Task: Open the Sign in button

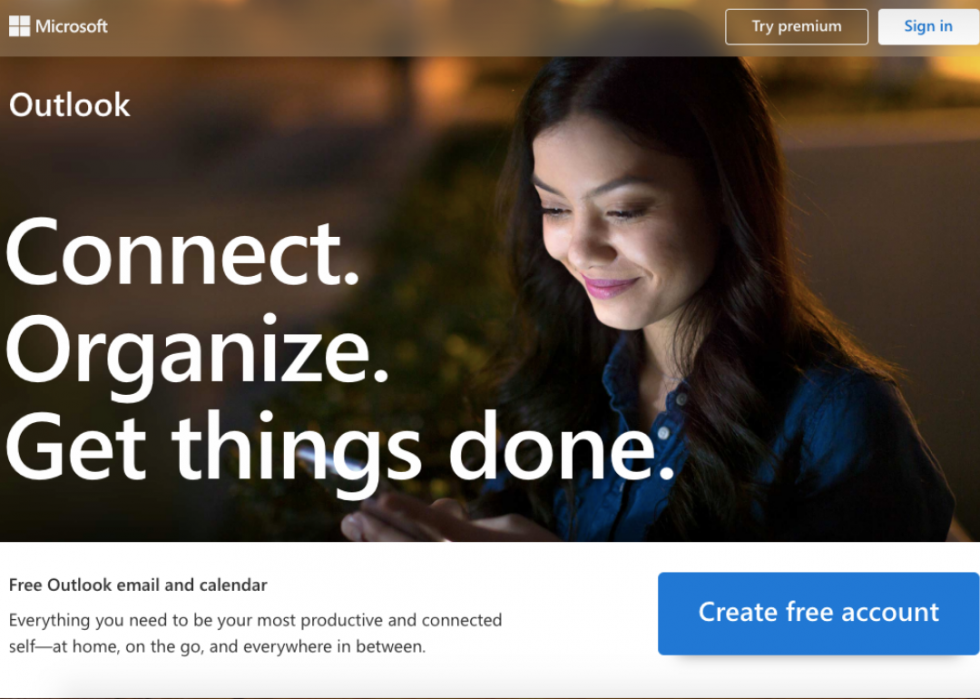Action: tap(928, 27)
